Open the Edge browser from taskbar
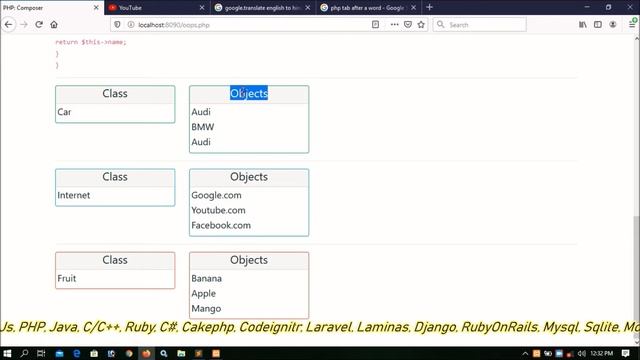640x360 pixels. coord(76,353)
